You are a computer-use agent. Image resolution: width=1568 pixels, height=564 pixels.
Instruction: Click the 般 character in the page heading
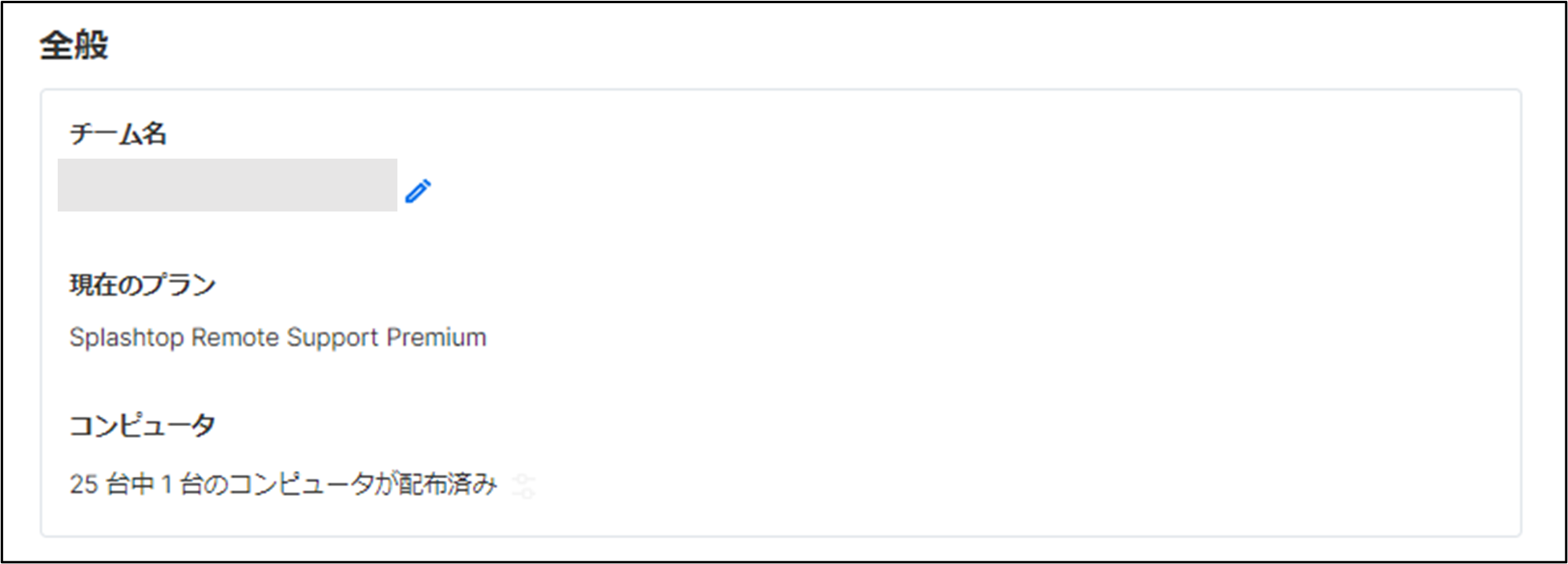pyautogui.click(x=91, y=45)
